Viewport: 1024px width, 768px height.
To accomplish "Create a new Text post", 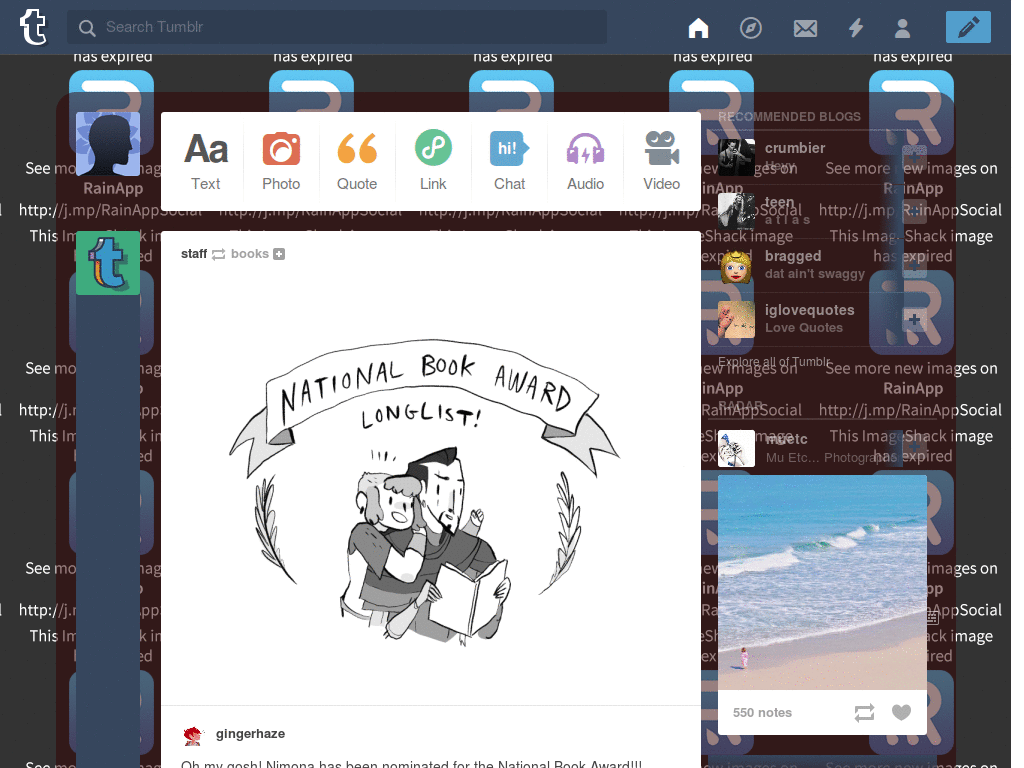I will [206, 161].
